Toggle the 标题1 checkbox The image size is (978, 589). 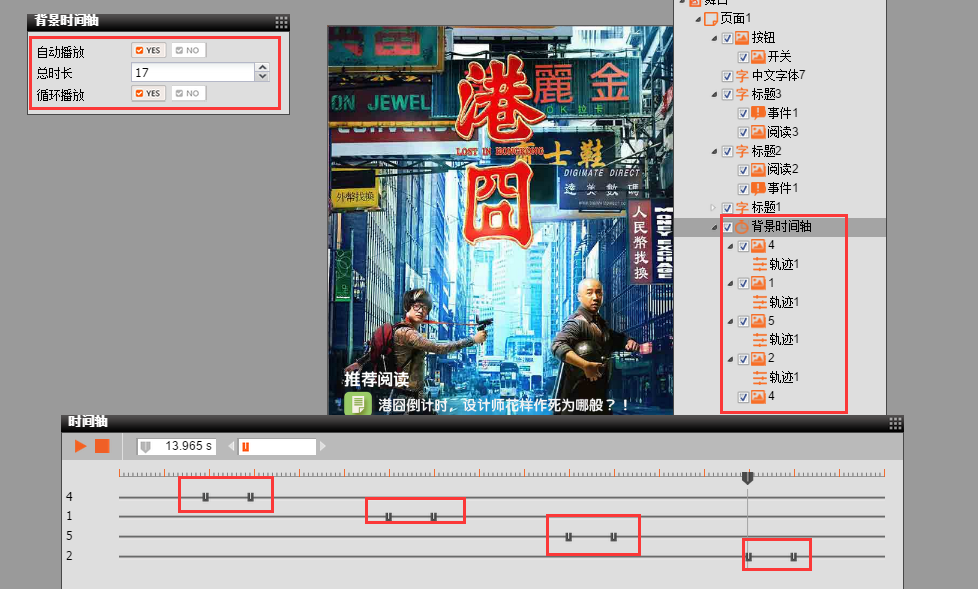click(x=727, y=208)
